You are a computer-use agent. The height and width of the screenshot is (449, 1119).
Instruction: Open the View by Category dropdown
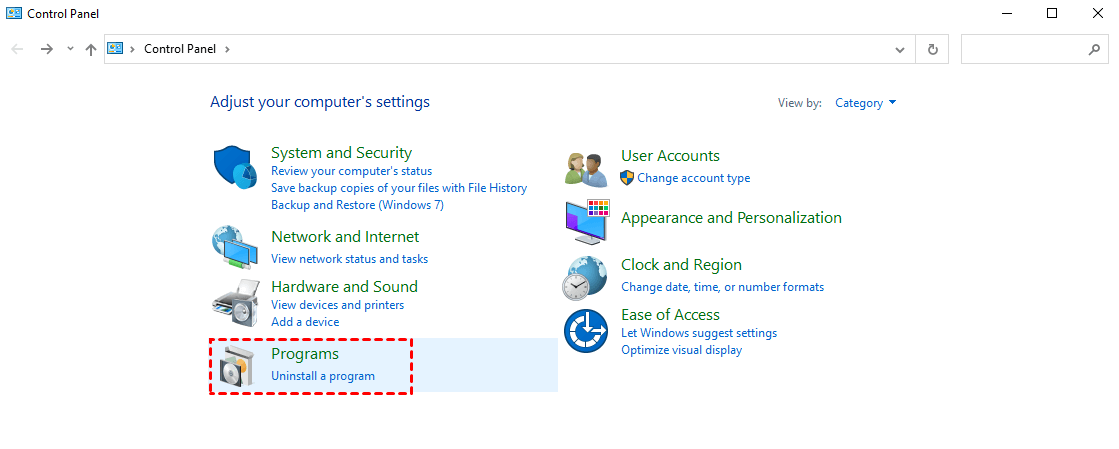(x=866, y=103)
